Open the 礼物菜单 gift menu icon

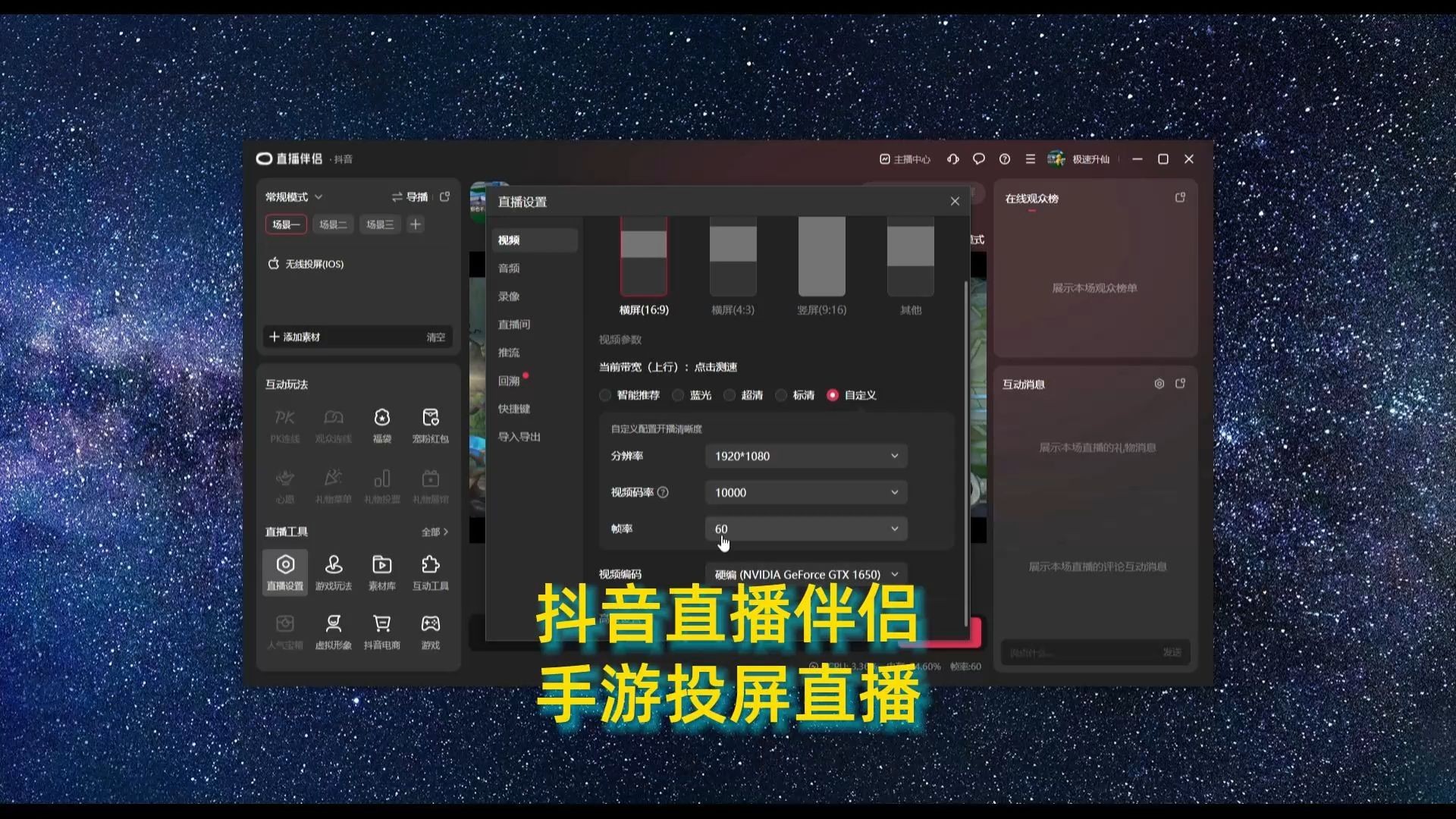334,487
